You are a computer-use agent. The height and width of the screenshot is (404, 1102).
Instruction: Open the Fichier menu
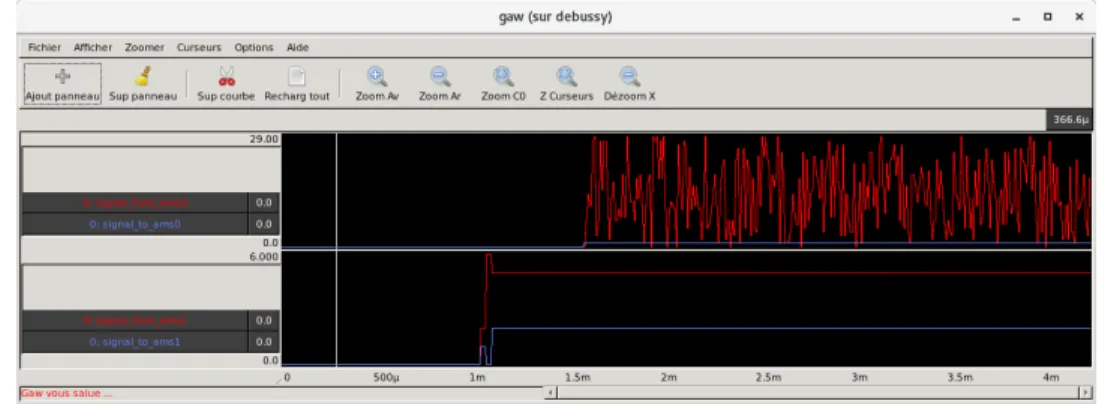pyautogui.click(x=44, y=47)
